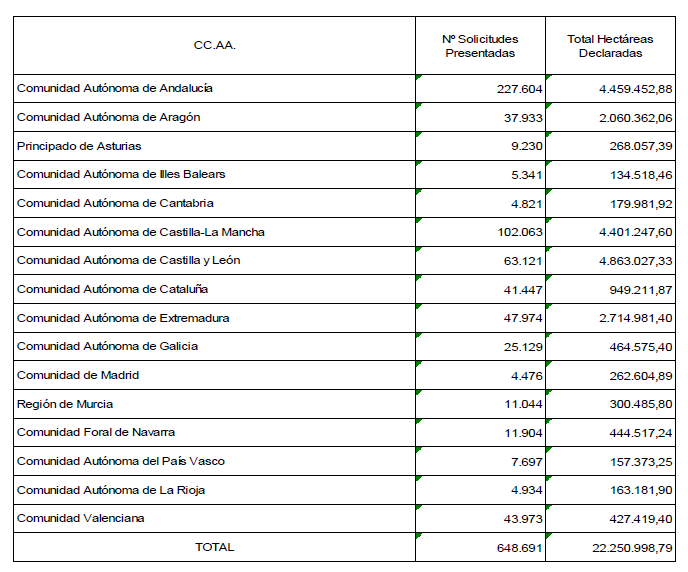Select the Castilla y León row label
The image size is (688, 572).
tap(128, 260)
